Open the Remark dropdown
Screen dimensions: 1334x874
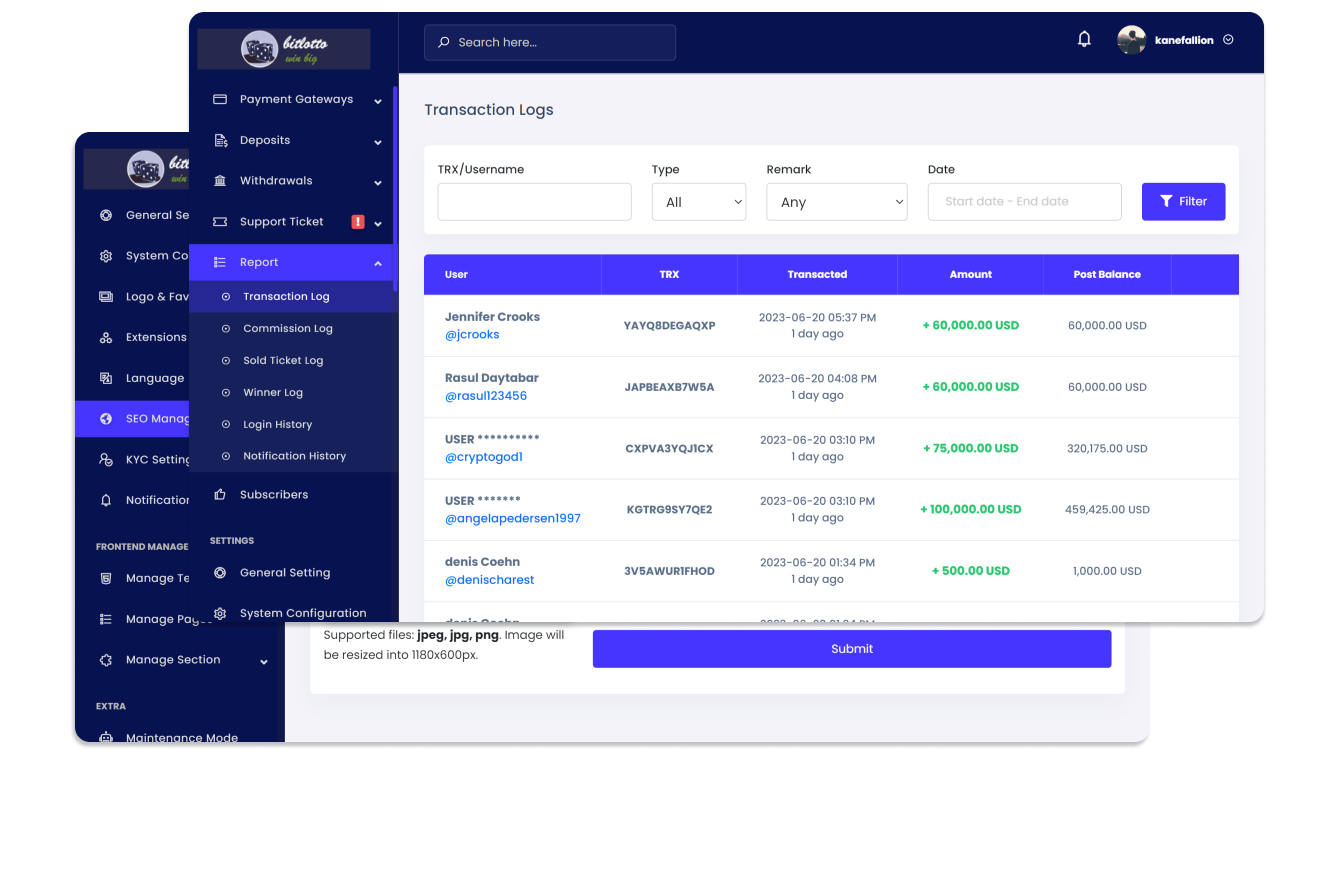pyautogui.click(x=836, y=202)
